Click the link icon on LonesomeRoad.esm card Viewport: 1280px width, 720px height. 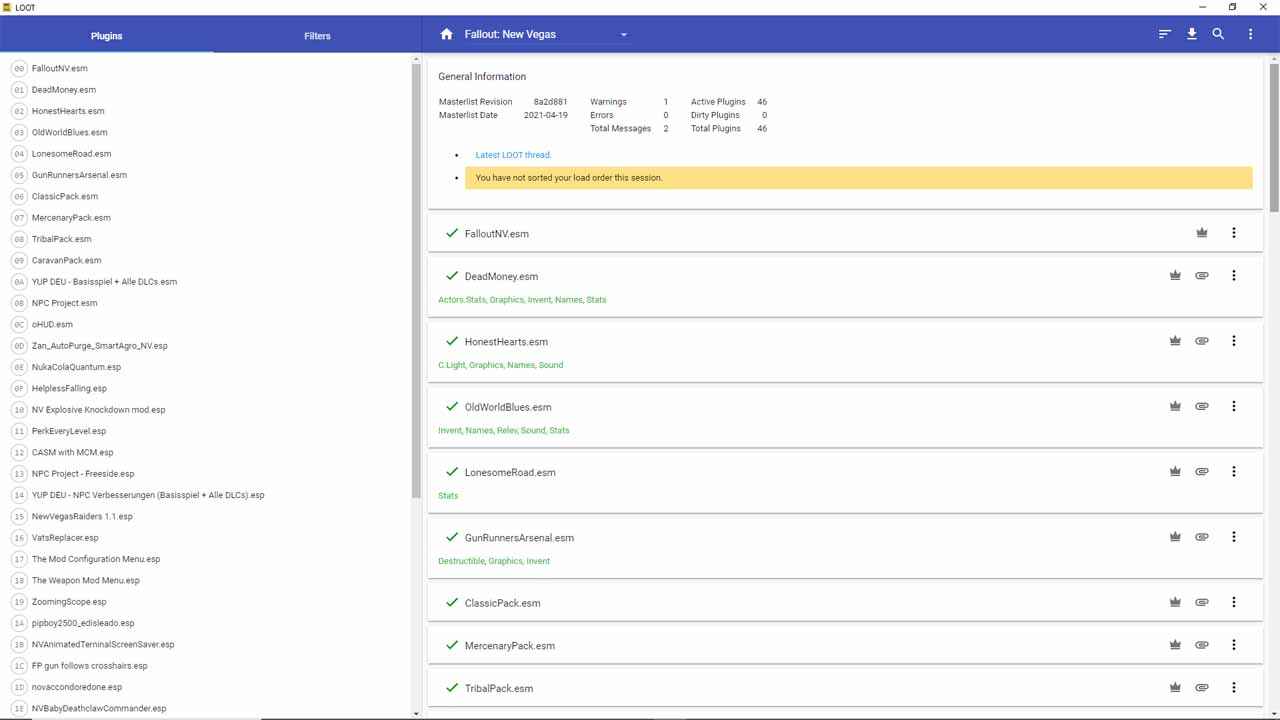click(1202, 471)
